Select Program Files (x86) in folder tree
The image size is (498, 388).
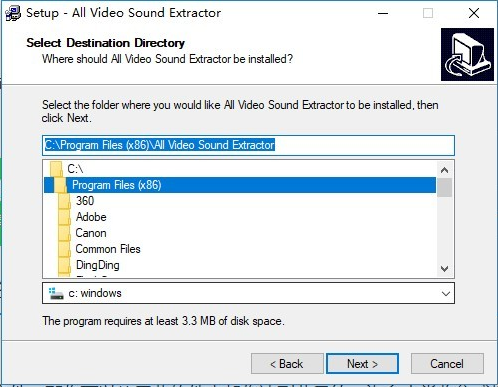tap(116, 185)
